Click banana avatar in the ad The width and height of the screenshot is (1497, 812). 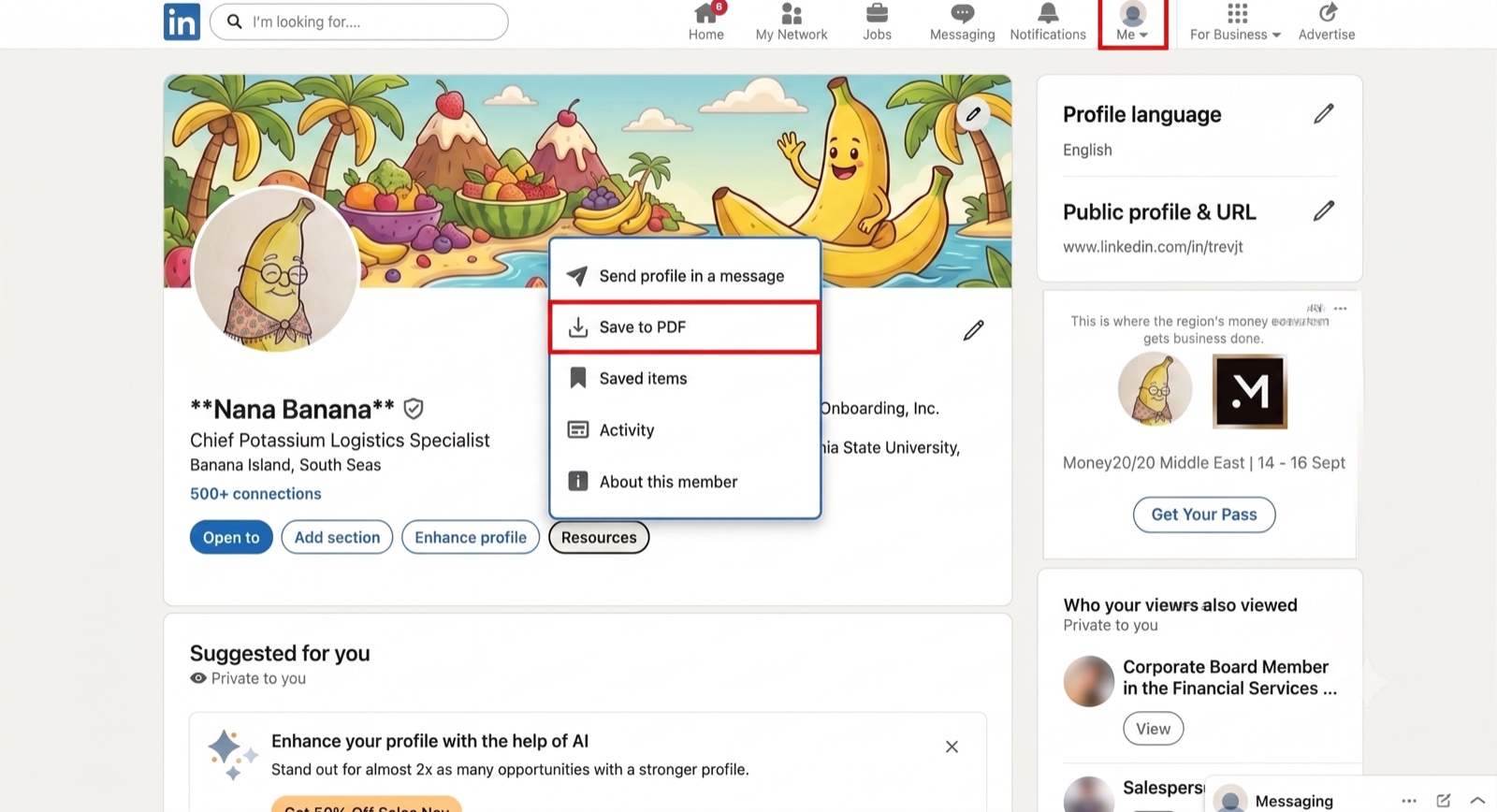[x=1155, y=389]
